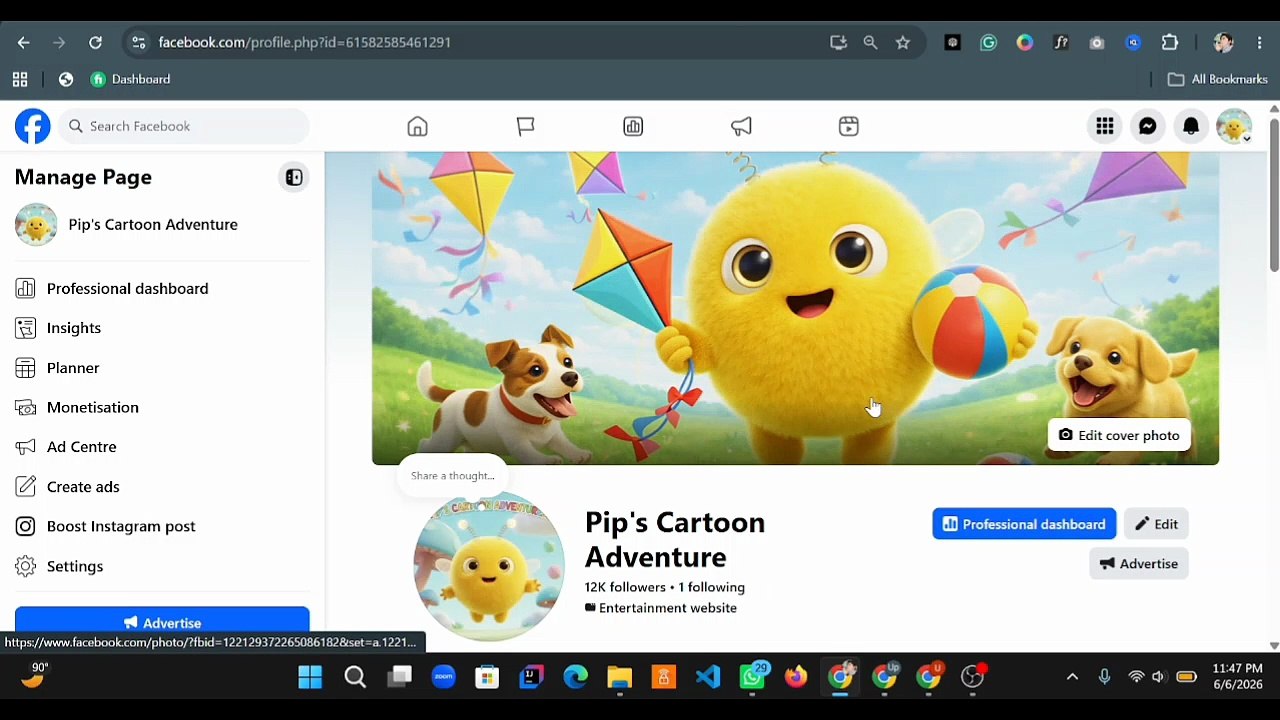
Task: Show hidden system tray icons
Action: click(1072, 677)
